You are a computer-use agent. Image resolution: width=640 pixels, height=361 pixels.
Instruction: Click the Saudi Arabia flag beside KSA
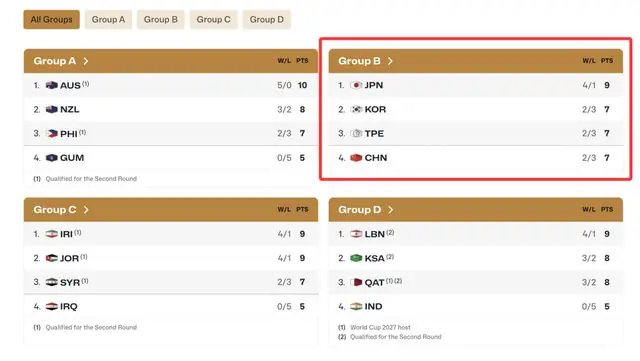(x=356, y=258)
